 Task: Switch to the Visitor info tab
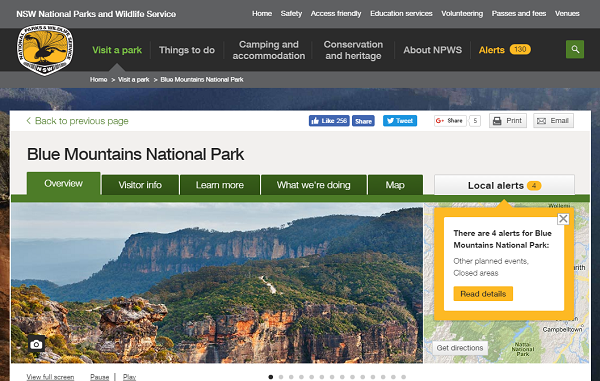[x=140, y=185]
